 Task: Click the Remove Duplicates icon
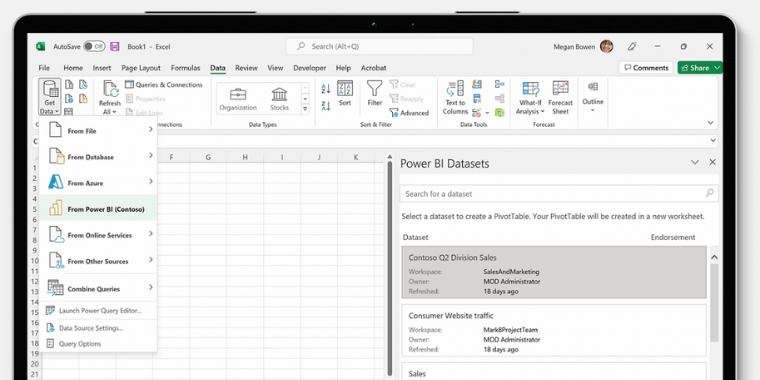pos(477,98)
